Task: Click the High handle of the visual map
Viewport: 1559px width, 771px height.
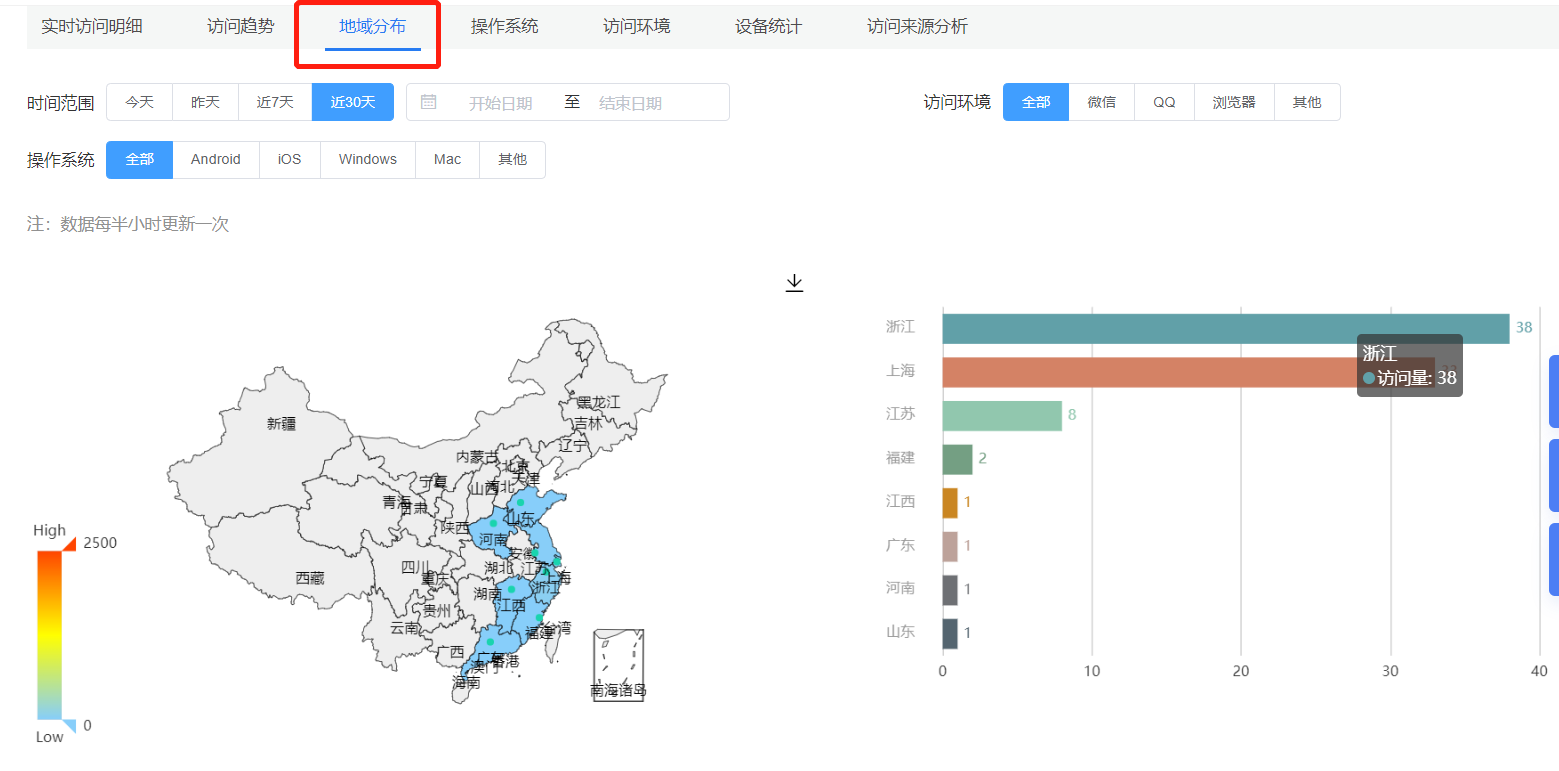Action: [69, 544]
